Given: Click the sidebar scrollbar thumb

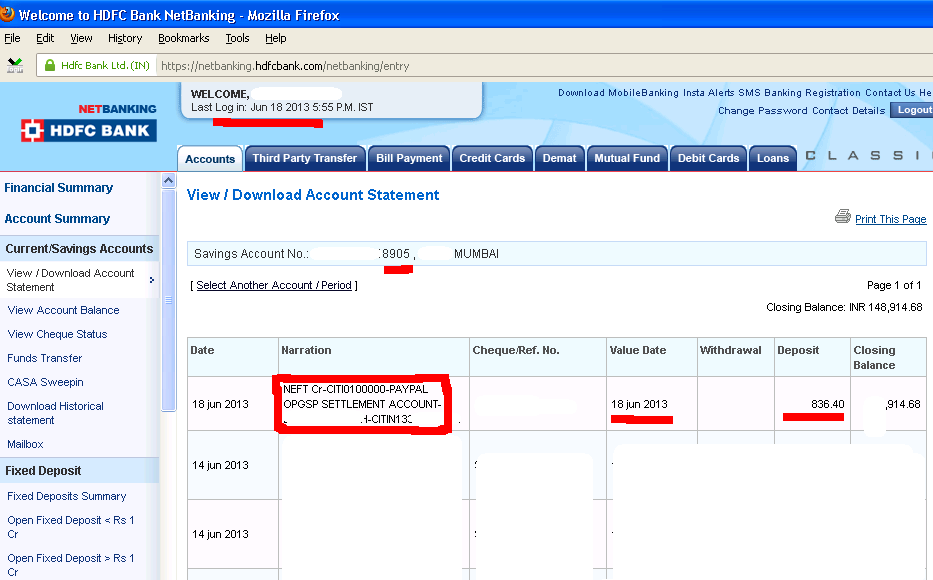Looking at the screenshot, I should point(168,300).
